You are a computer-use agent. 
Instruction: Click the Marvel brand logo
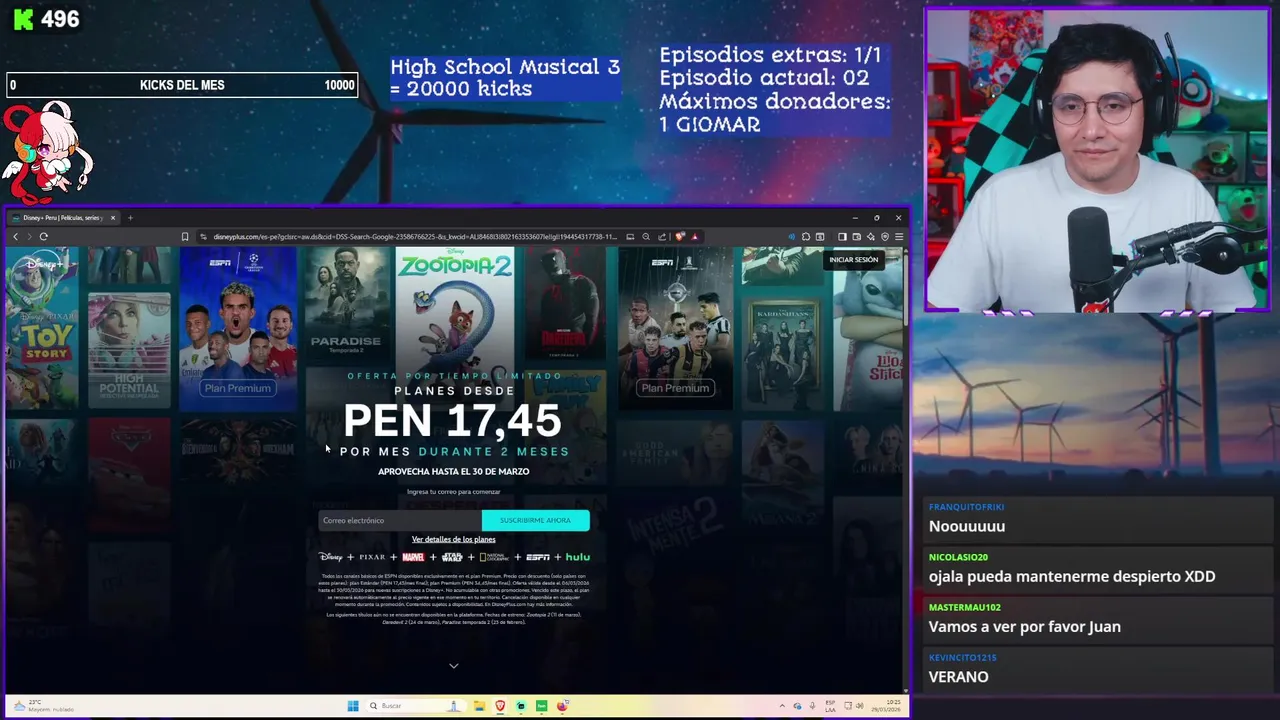[413, 557]
